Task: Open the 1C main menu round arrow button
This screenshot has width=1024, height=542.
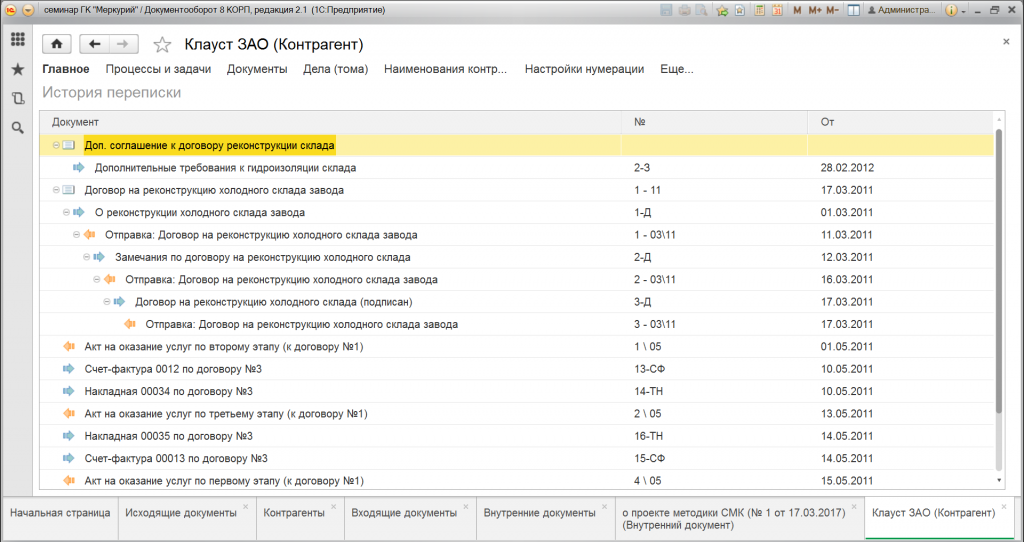Action: pos(27,10)
